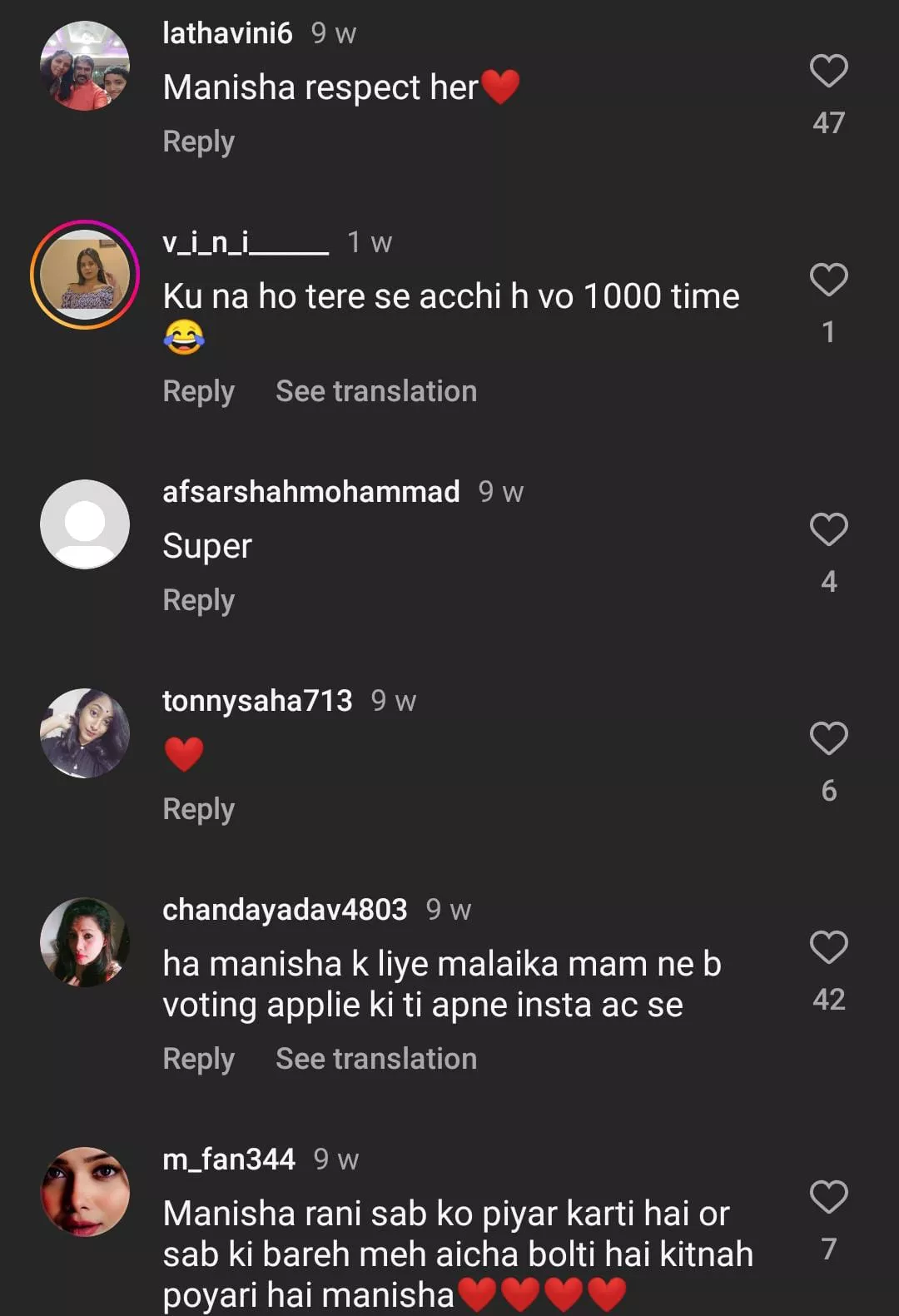This screenshot has height=1316, width=899.
Task: See translation of chandayadav4803's comment
Action: point(376,1059)
